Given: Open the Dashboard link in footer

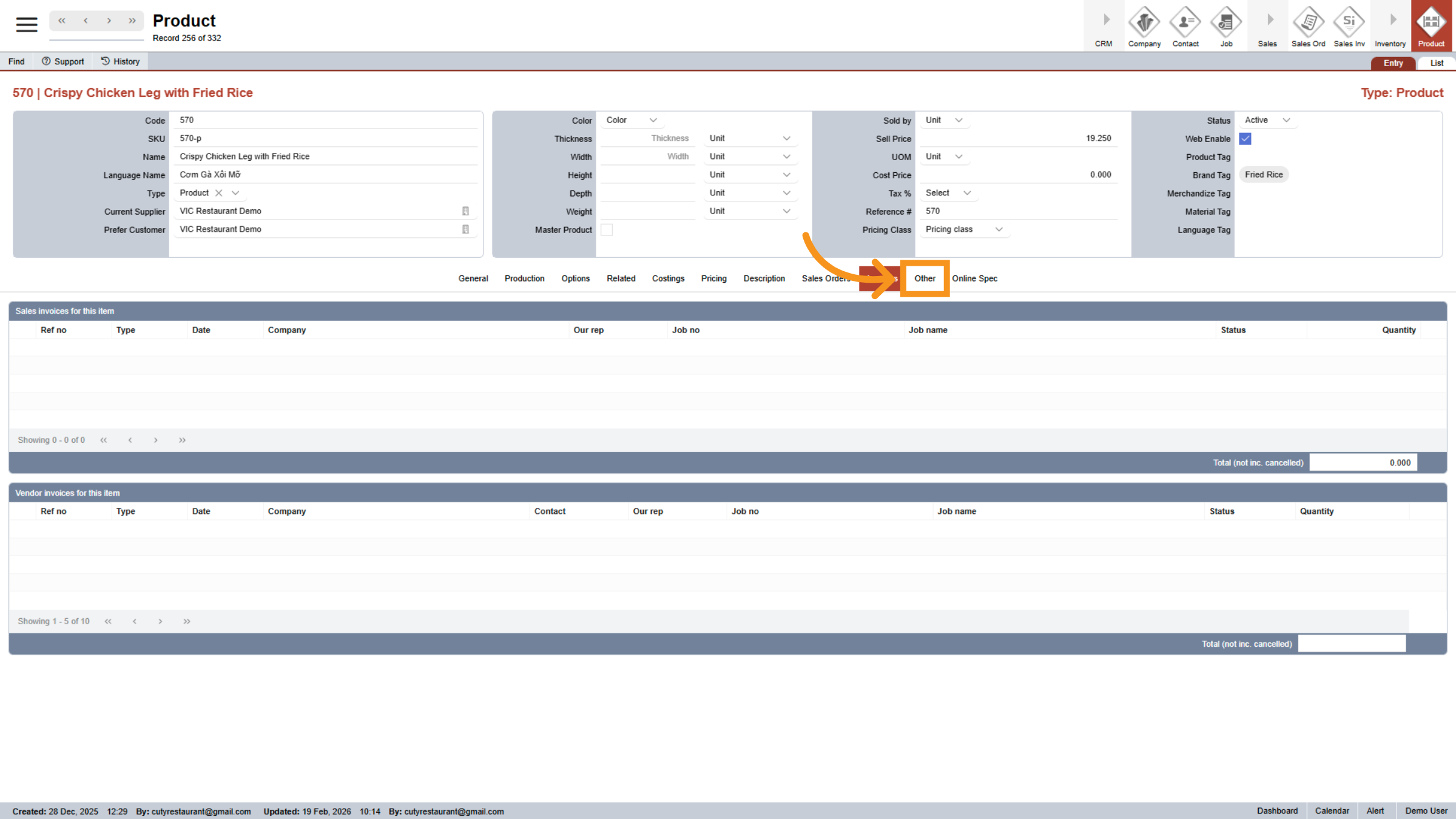Looking at the screenshot, I should 1277,811.
